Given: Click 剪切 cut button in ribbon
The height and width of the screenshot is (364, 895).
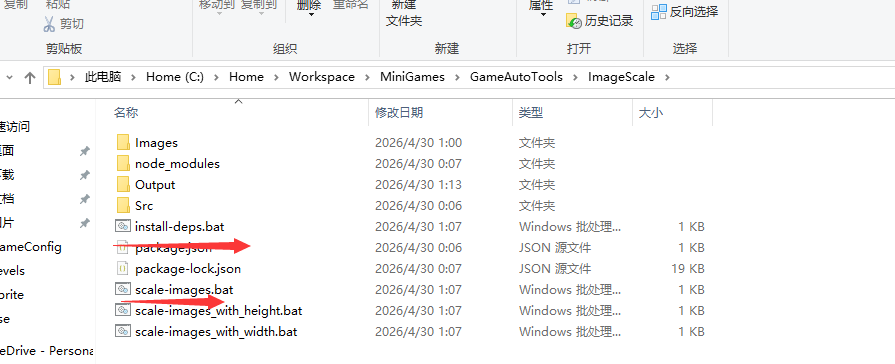Looking at the screenshot, I should click(x=64, y=24).
